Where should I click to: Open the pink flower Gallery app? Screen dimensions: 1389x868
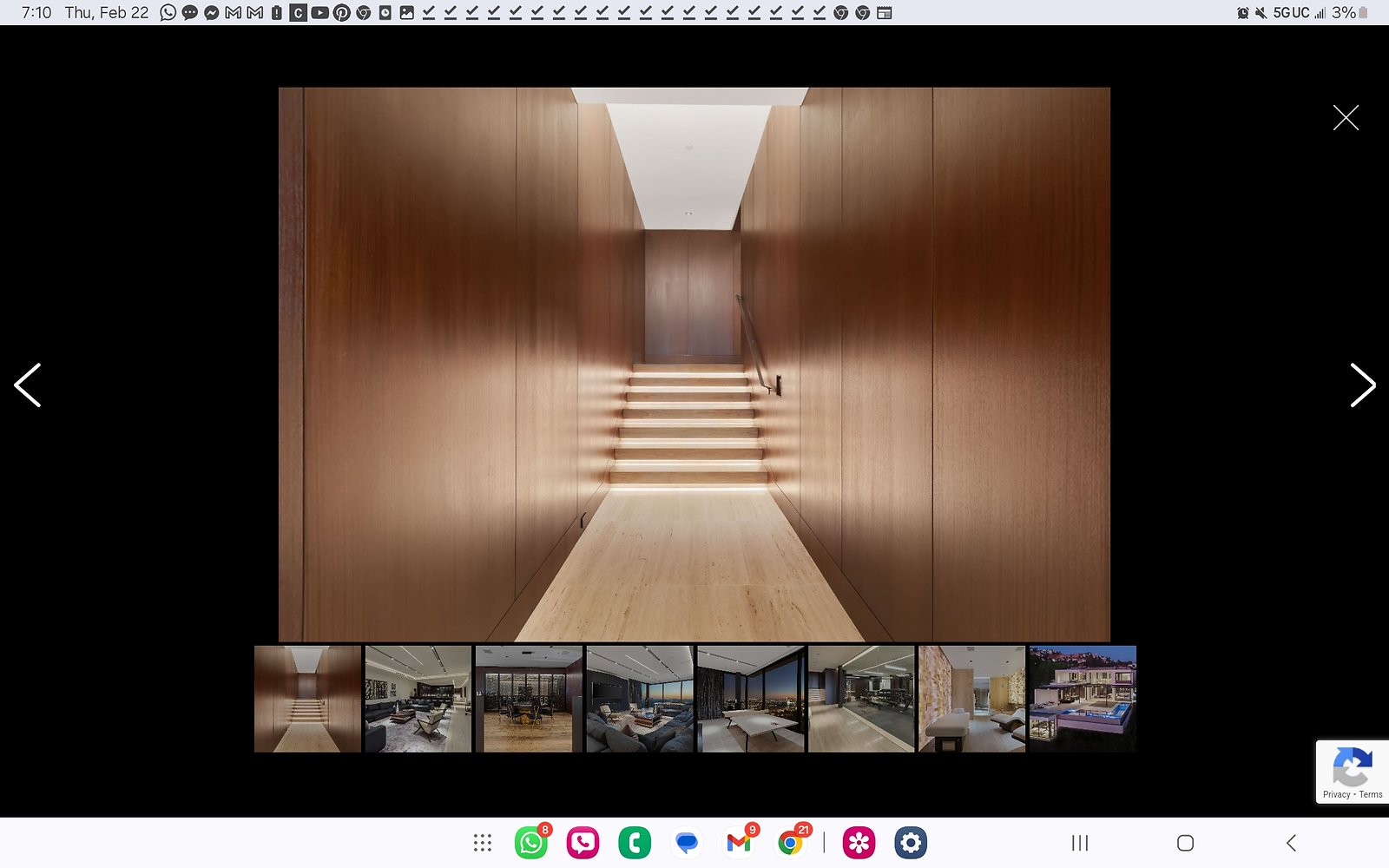click(x=859, y=843)
